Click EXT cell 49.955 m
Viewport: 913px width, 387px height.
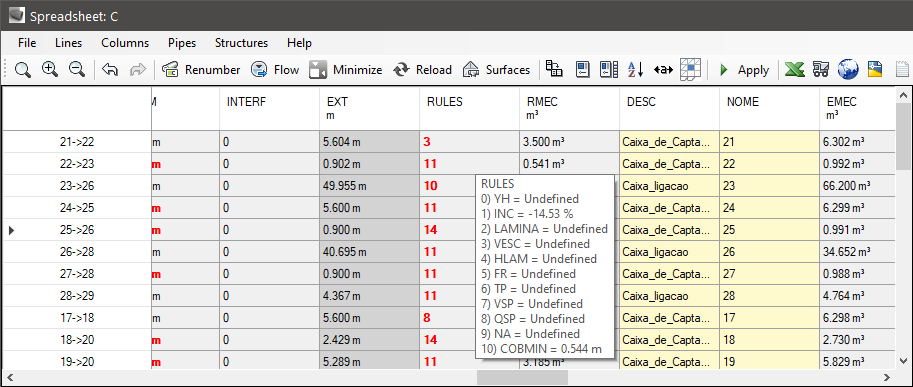pyautogui.click(x=369, y=186)
